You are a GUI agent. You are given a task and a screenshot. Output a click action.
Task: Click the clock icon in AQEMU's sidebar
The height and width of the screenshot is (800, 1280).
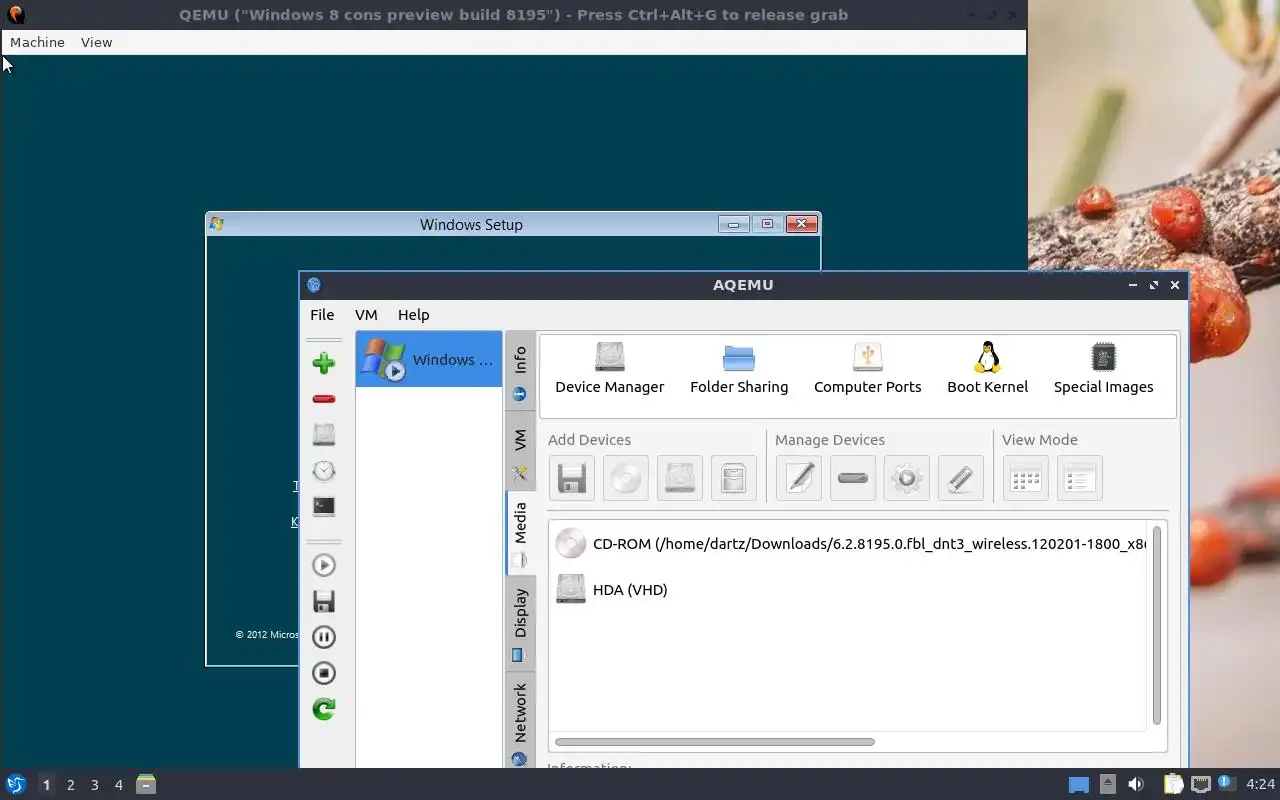(x=323, y=470)
